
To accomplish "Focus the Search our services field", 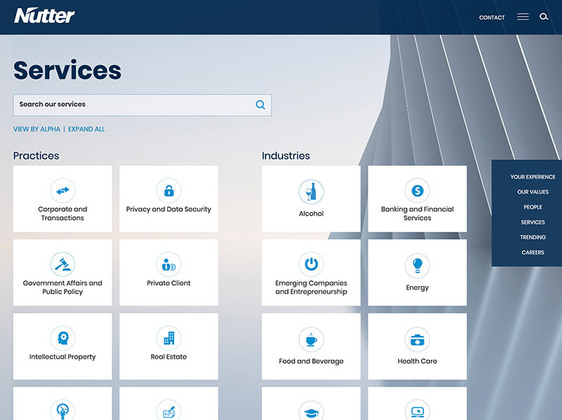I will tap(142, 105).
